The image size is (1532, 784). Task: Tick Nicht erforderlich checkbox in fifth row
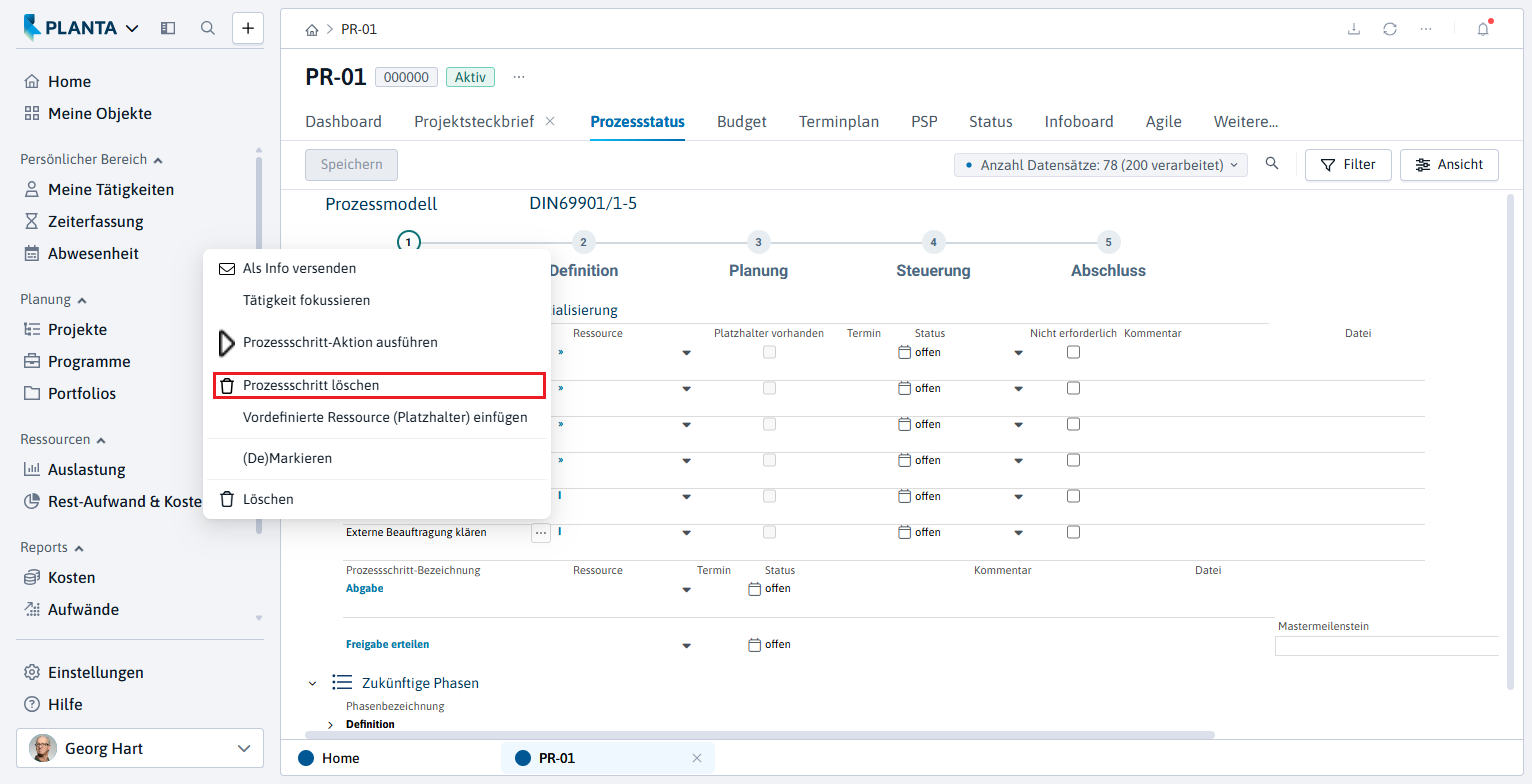[1073, 496]
